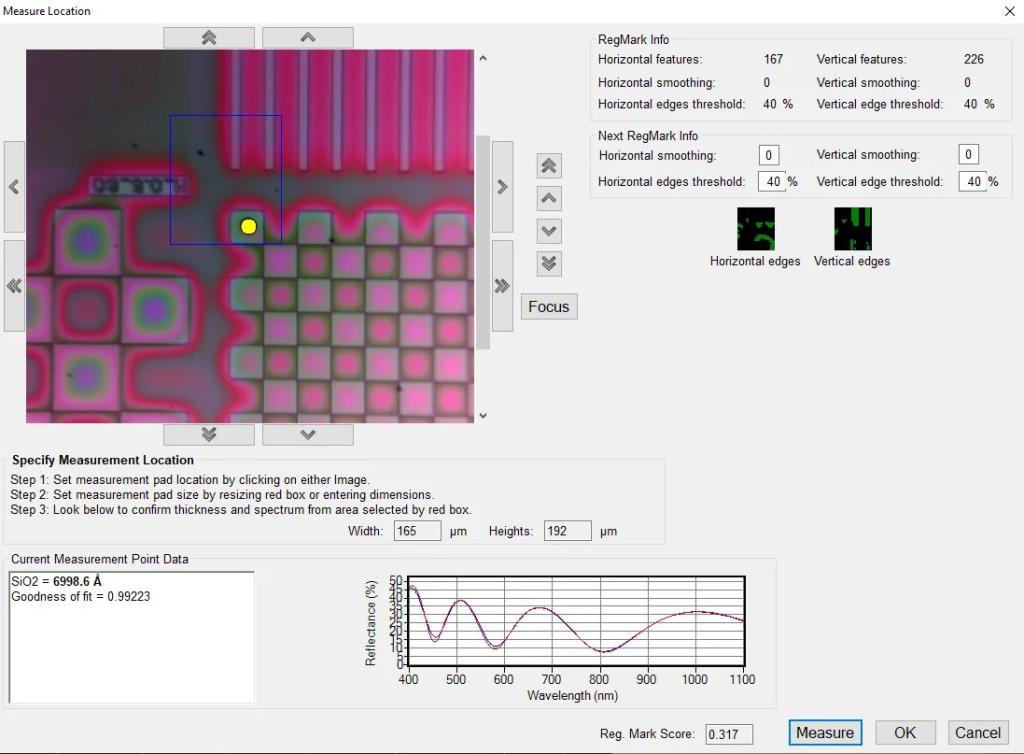Image resolution: width=1024 pixels, height=754 pixels.
Task: Confirm the dialog with OK
Action: [904, 732]
